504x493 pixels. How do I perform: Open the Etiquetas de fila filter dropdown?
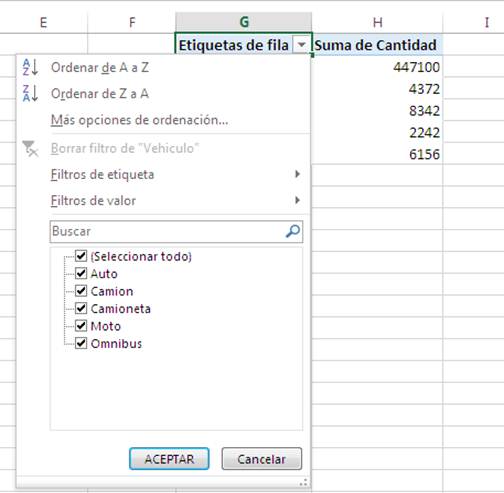[301, 45]
